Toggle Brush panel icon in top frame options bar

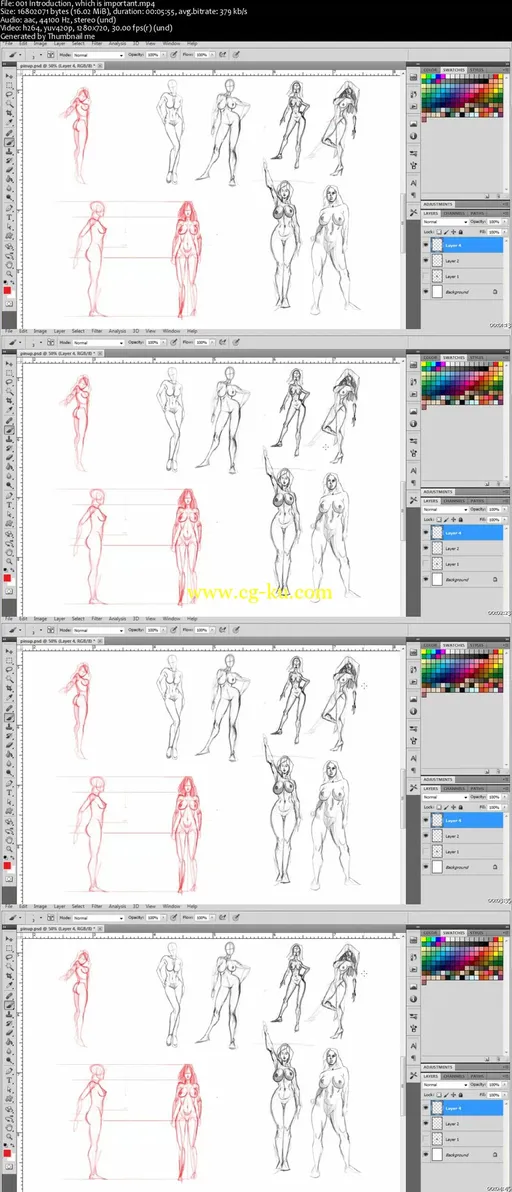tap(49, 55)
